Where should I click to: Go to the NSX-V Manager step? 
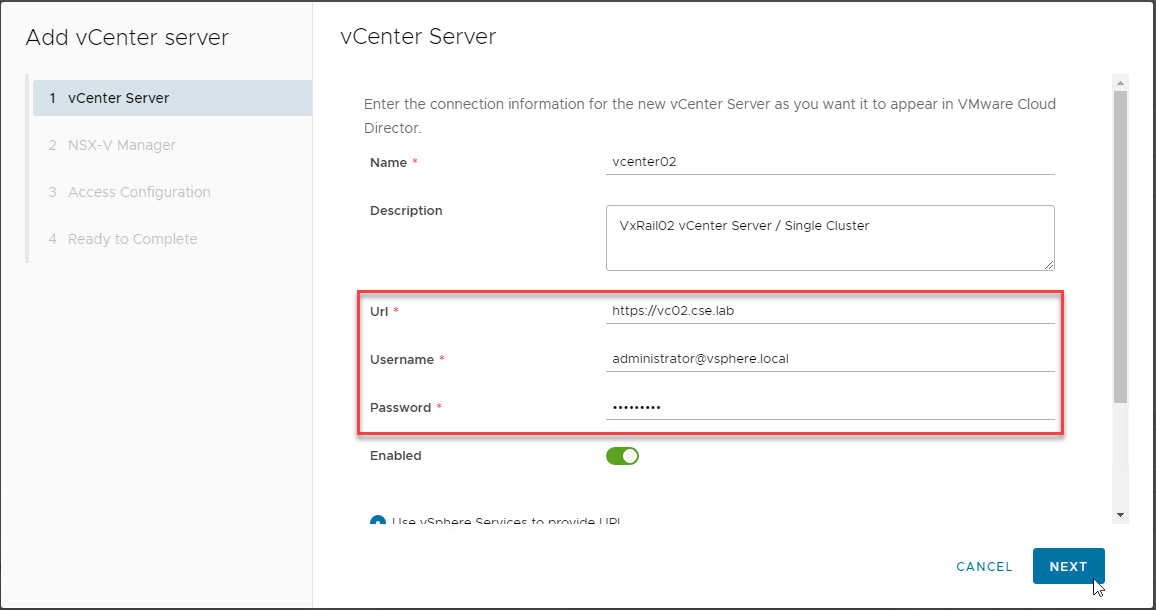pyautogui.click(x=121, y=145)
